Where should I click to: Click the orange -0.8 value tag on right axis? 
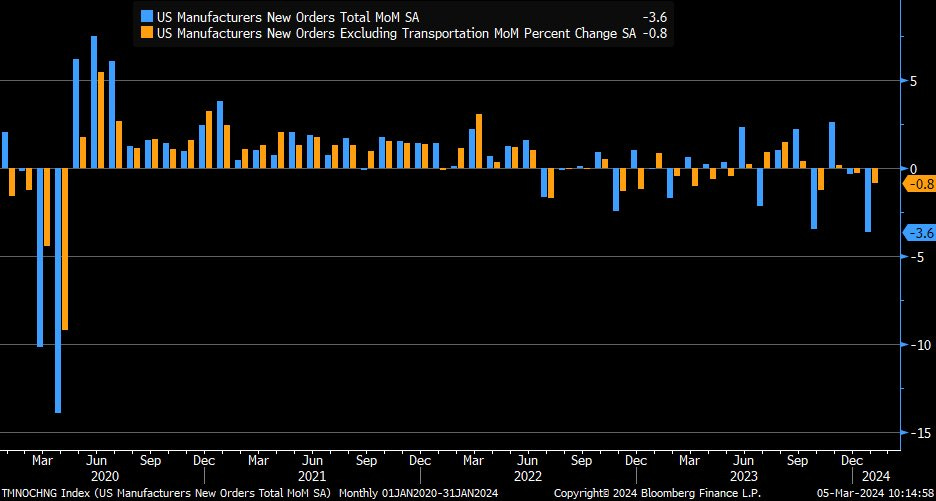(919, 184)
